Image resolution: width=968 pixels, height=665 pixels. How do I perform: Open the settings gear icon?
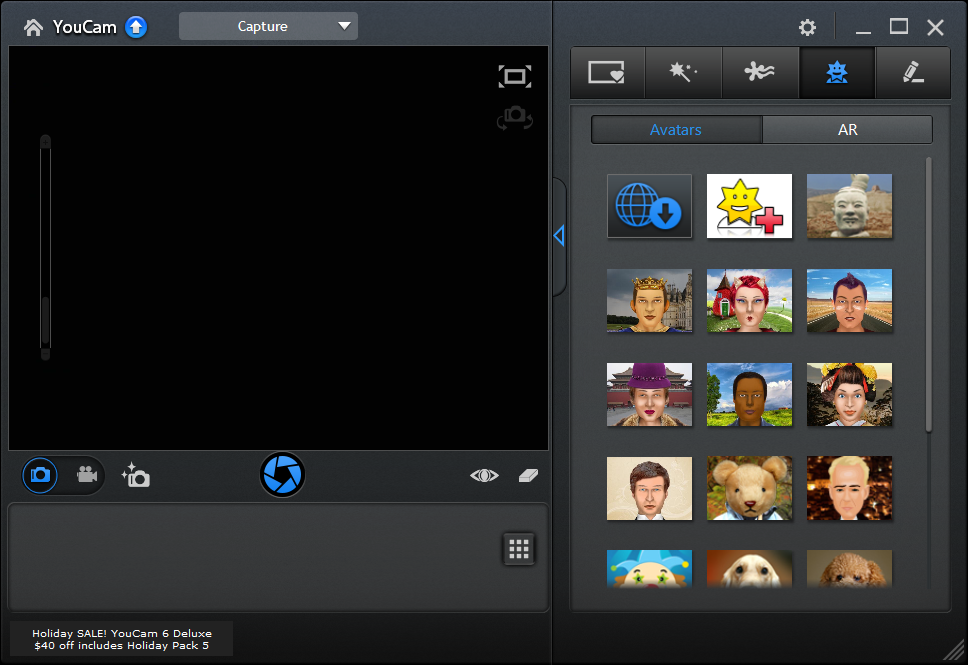[x=807, y=28]
